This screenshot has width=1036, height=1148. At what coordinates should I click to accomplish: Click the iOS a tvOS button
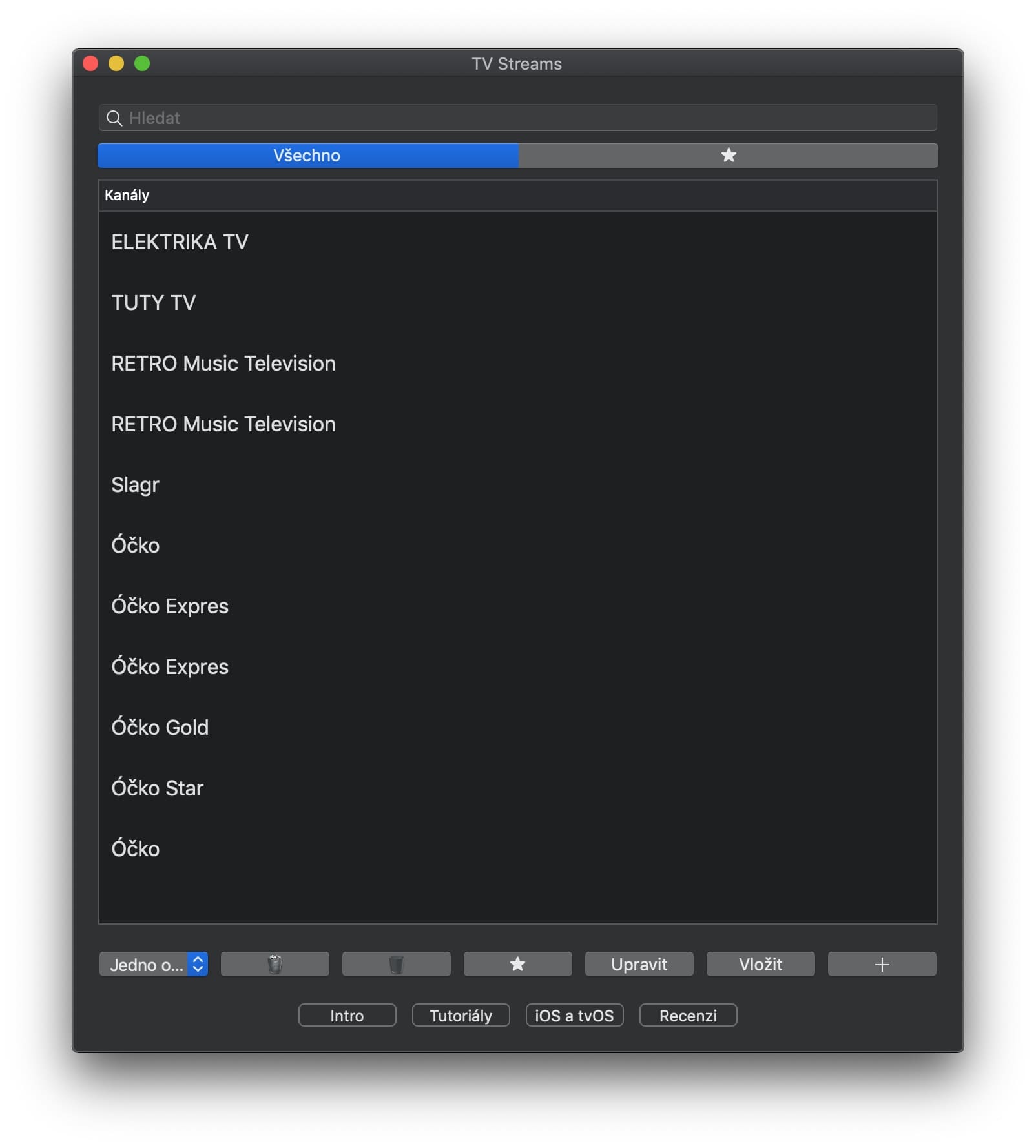(574, 1015)
